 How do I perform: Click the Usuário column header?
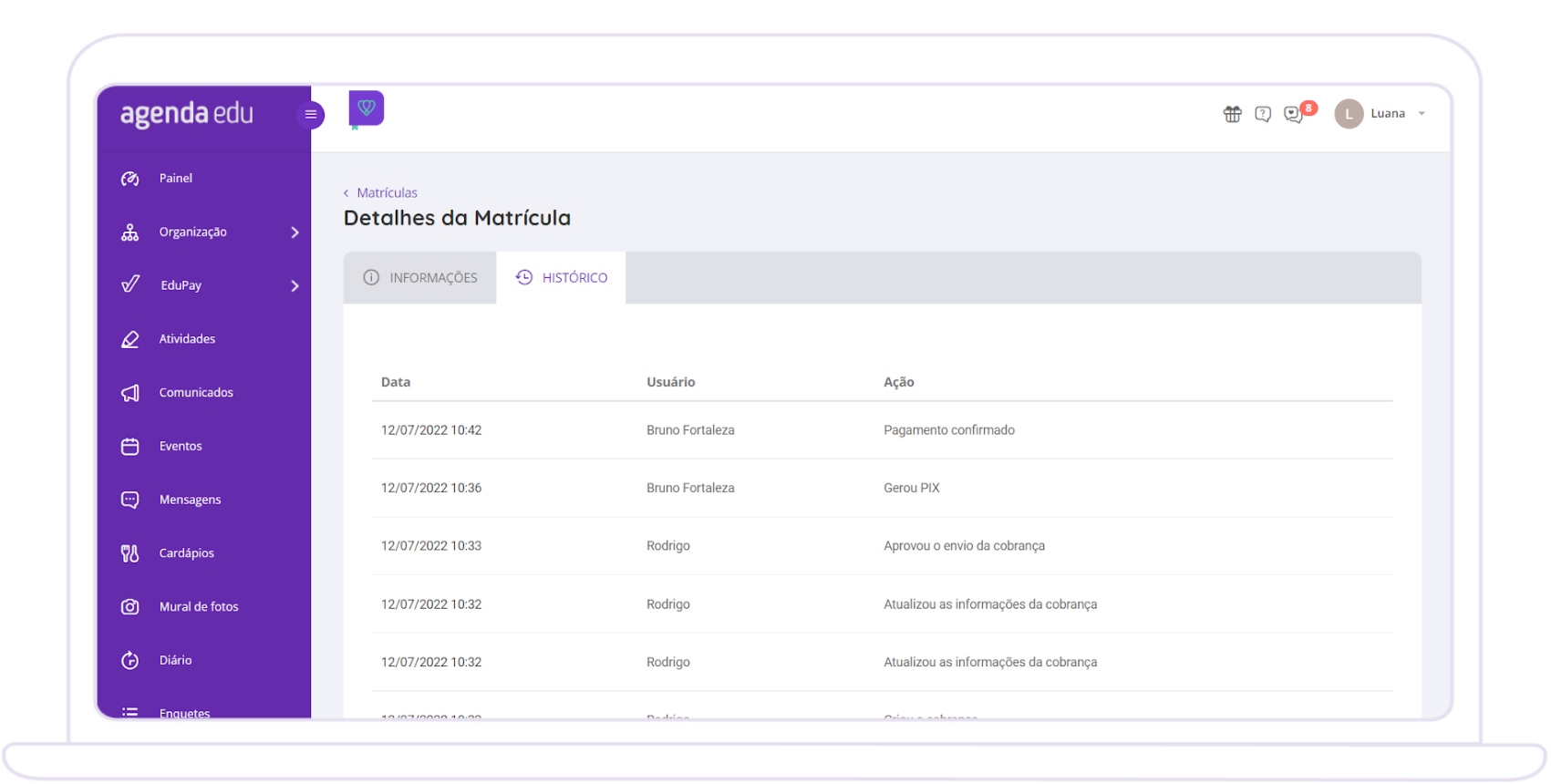pos(671,382)
